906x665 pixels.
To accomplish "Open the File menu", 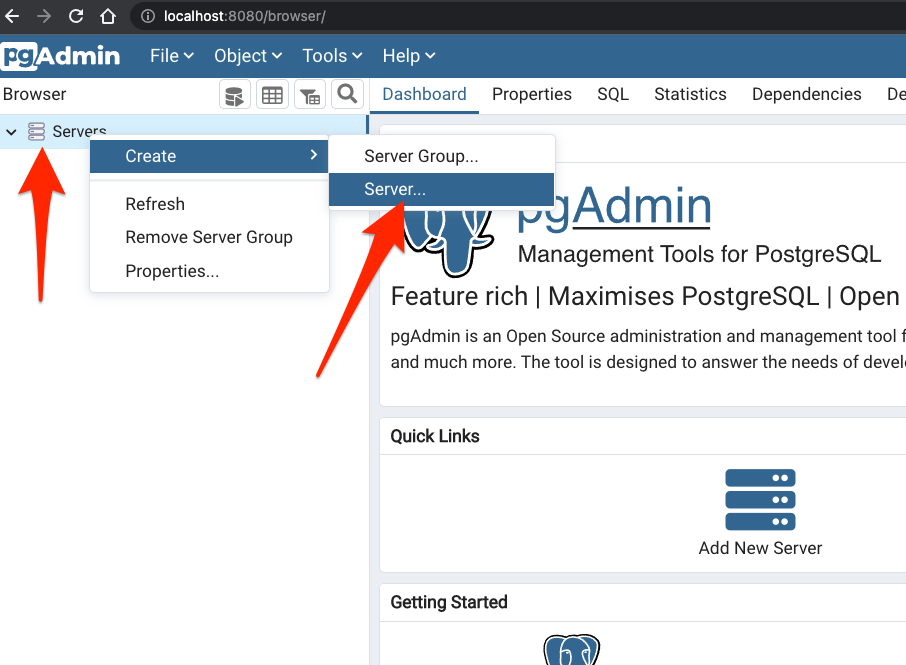I will pyautogui.click(x=172, y=56).
